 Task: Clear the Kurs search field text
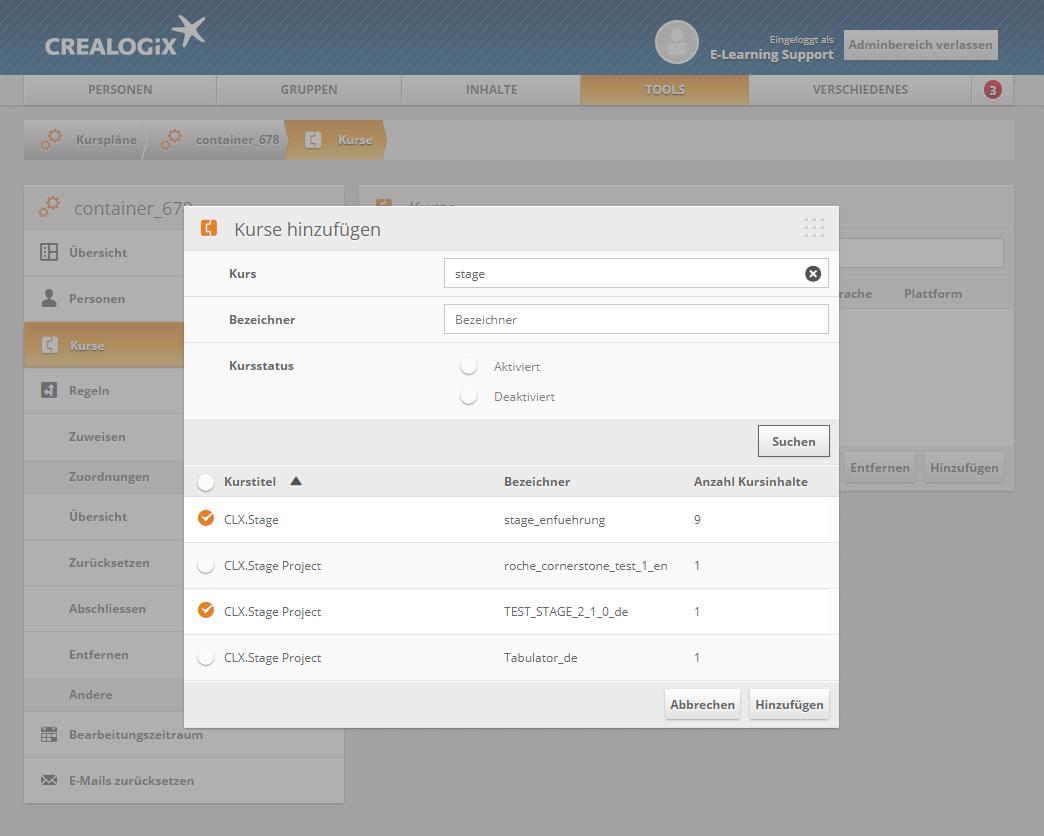813,274
